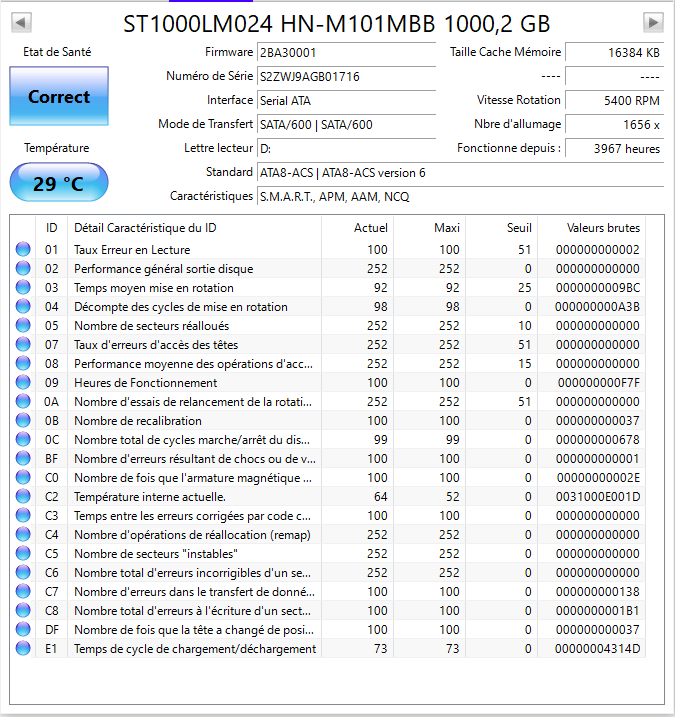Select the Taux Erreur en Lecture row
The image size is (675, 717).
tap(327, 249)
